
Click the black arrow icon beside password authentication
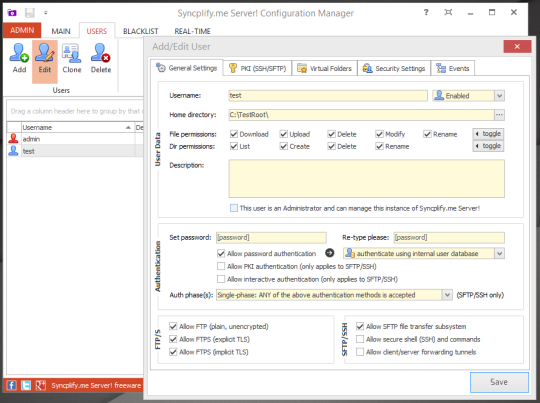330,253
